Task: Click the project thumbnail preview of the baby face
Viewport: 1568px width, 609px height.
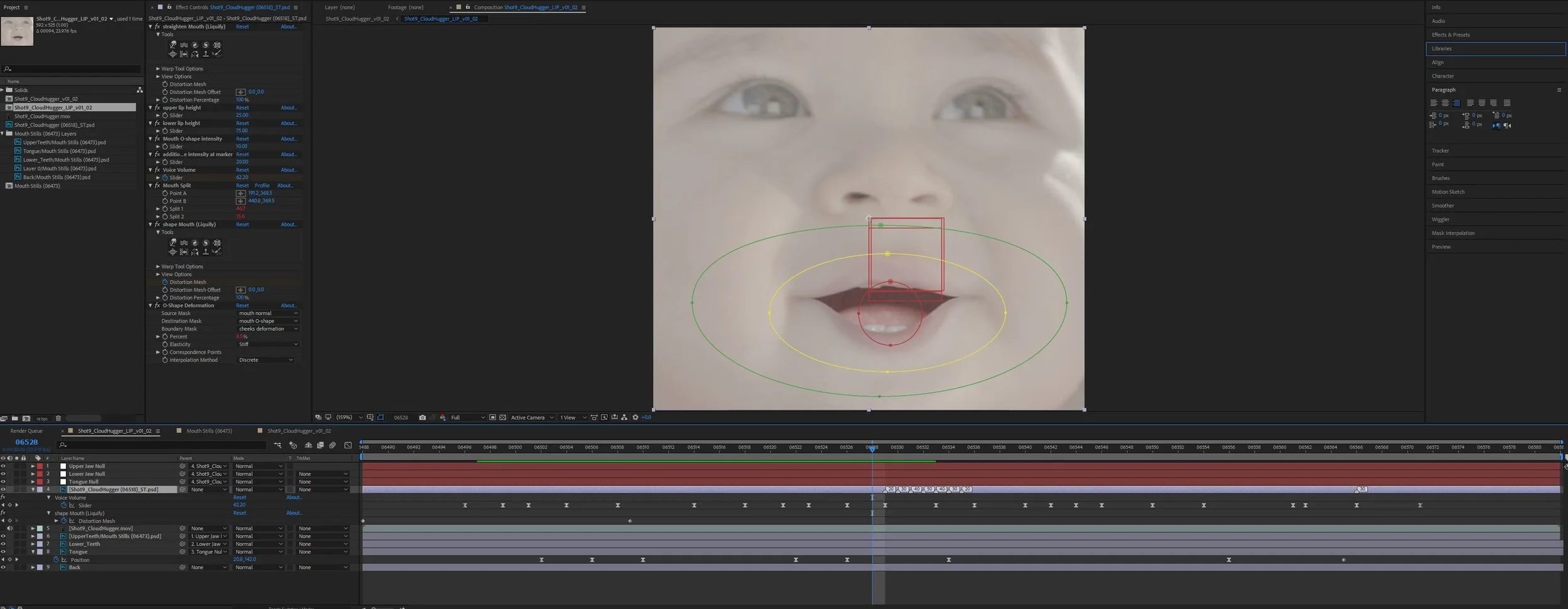Action: coord(17,30)
